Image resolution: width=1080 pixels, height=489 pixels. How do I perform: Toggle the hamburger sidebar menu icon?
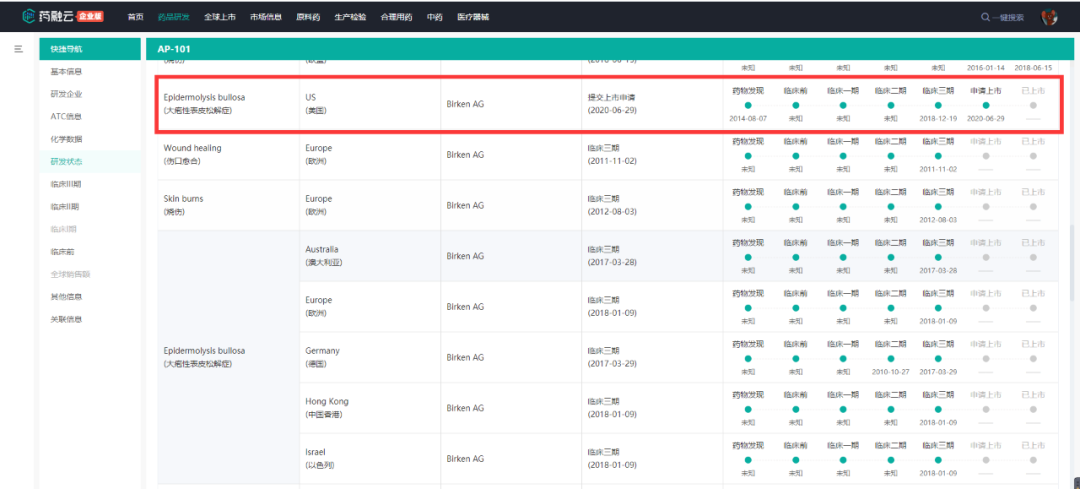pos(19,49)
